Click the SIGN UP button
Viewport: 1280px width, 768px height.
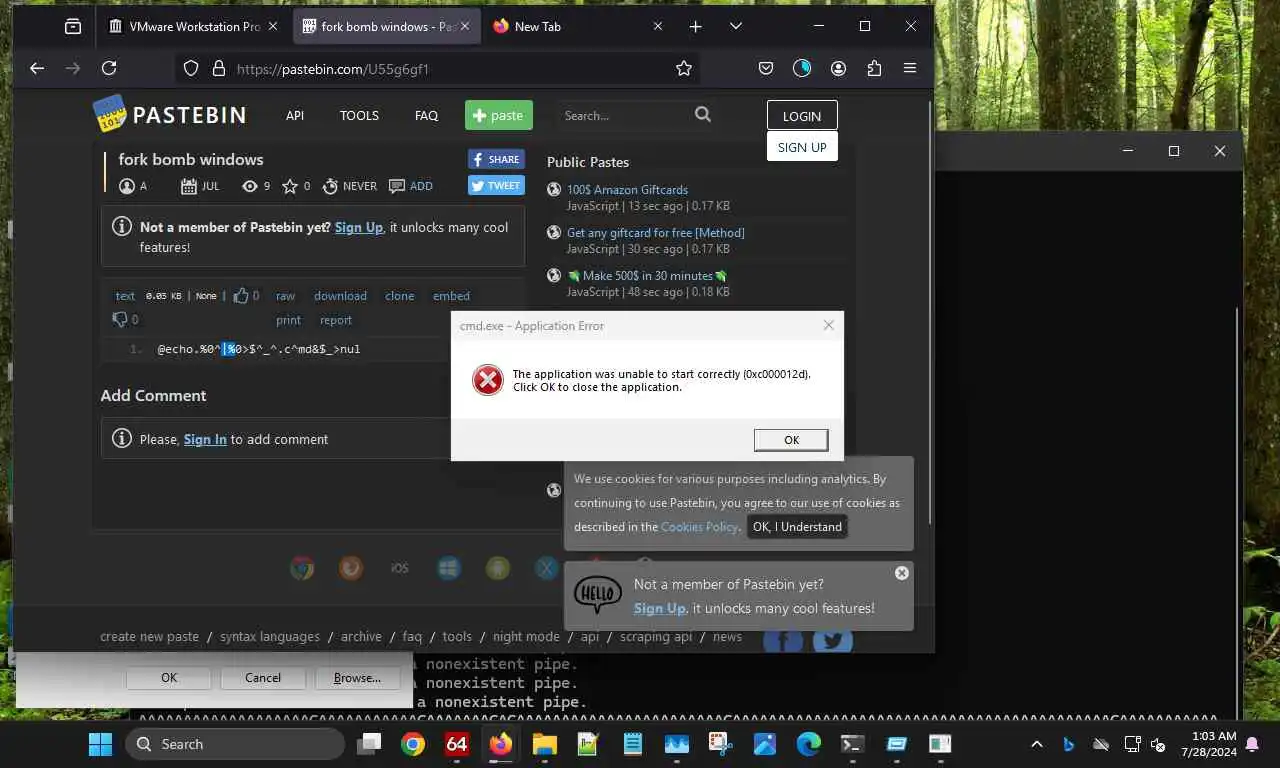[x=802, y=147]
